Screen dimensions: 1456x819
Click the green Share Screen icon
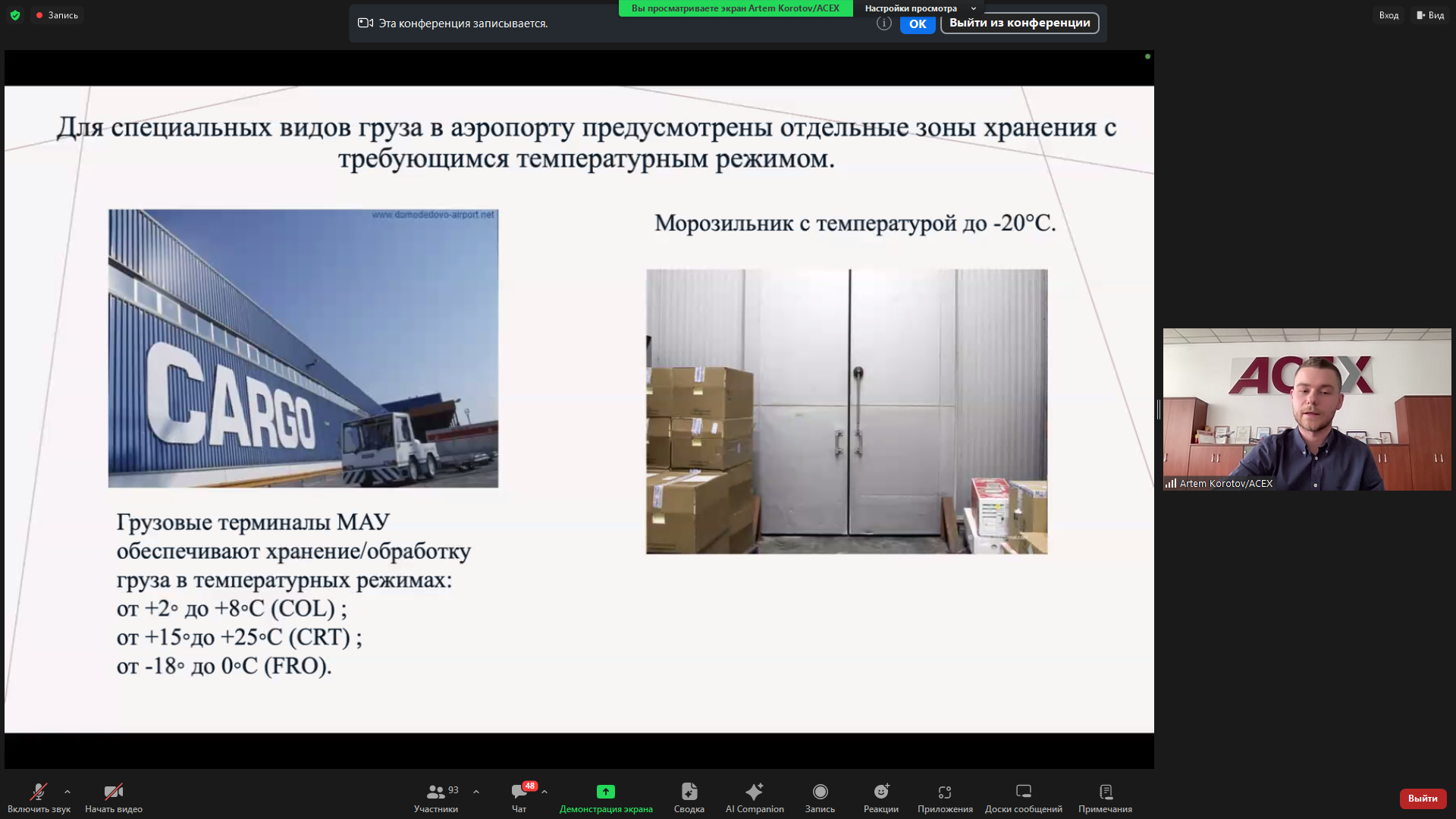coord(605,792)
